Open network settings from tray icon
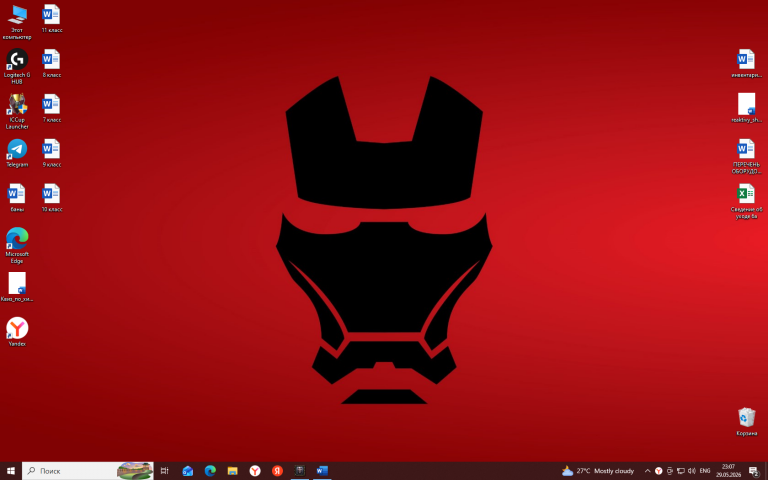768x480 pixels. [681, 471]
